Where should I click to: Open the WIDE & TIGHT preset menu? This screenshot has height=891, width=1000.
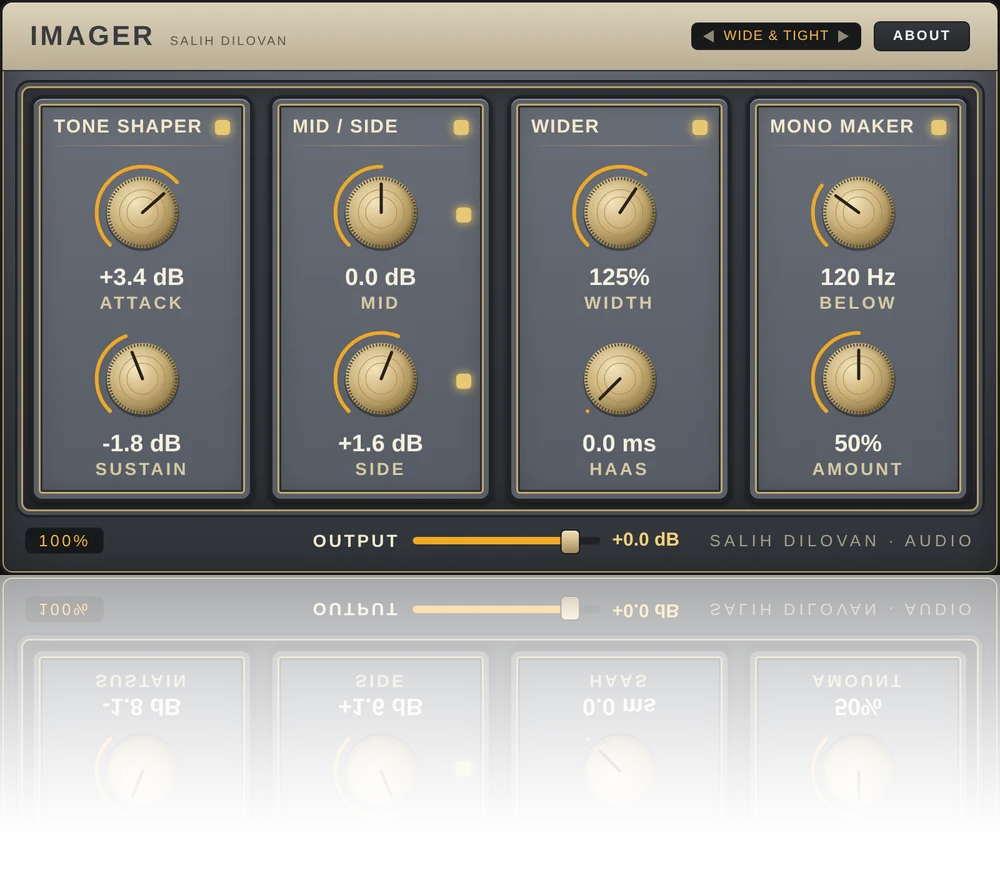tap(776, 36)
